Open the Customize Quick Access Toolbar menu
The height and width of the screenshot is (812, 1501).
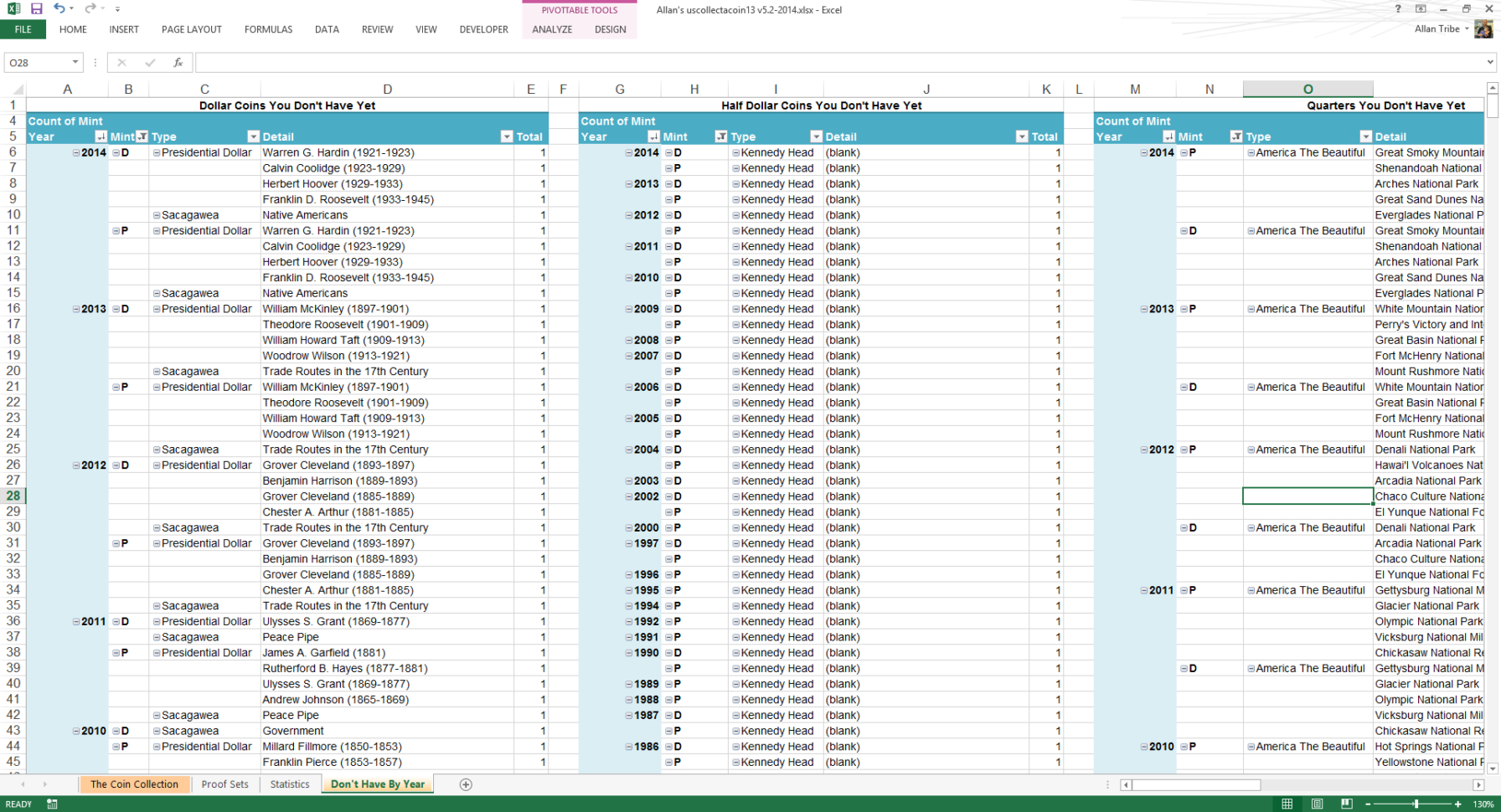click(116, 9)
